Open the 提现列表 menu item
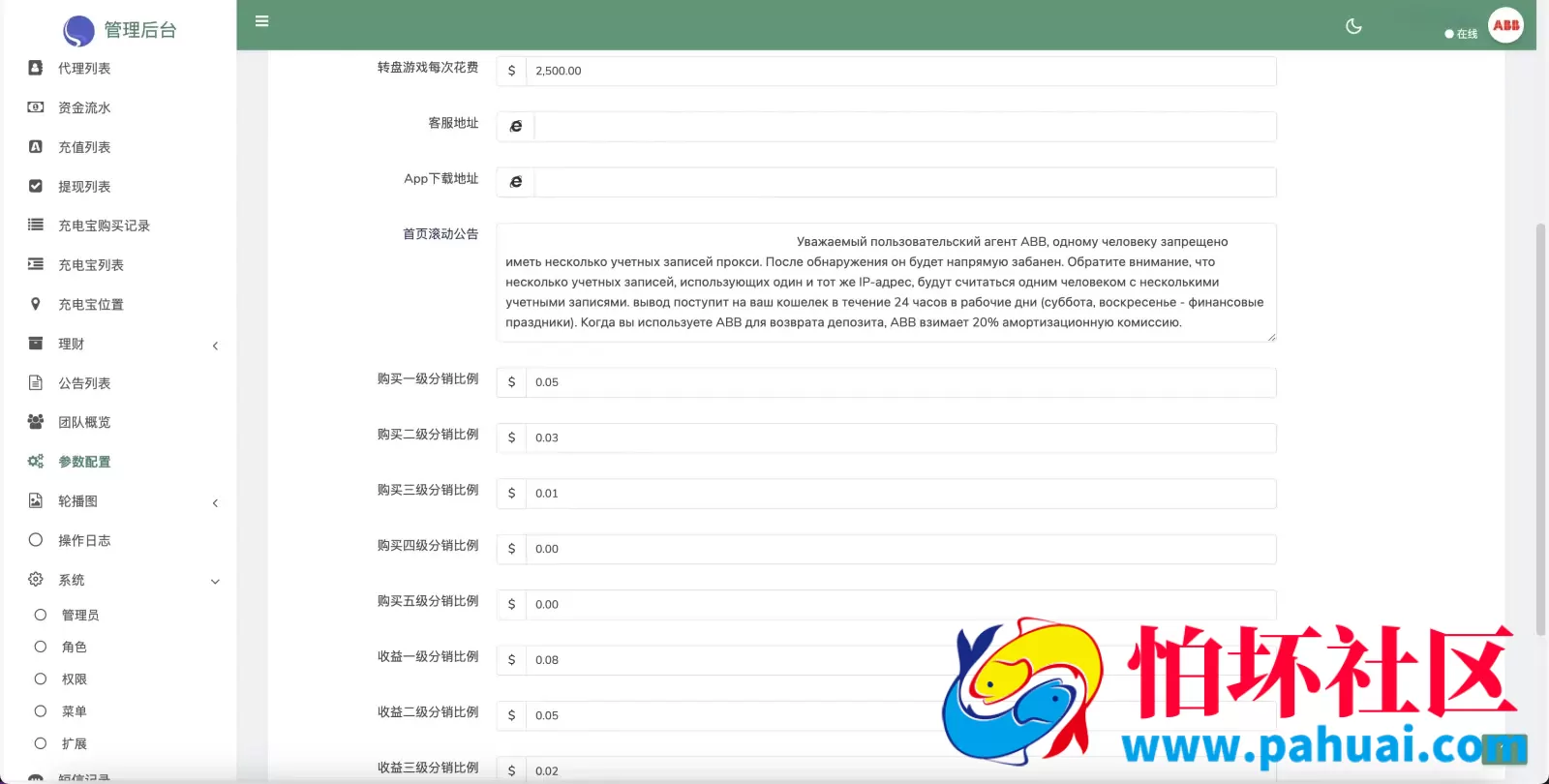This screenshot has width=1549, height=784. click(84, 187)
